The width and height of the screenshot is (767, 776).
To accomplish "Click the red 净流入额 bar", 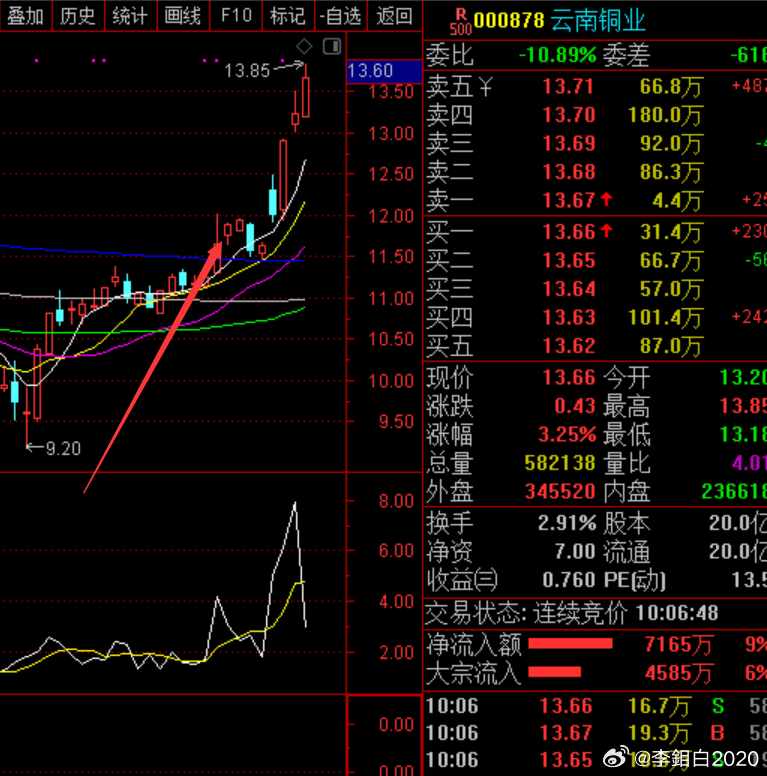I will [x=570, y=643].
